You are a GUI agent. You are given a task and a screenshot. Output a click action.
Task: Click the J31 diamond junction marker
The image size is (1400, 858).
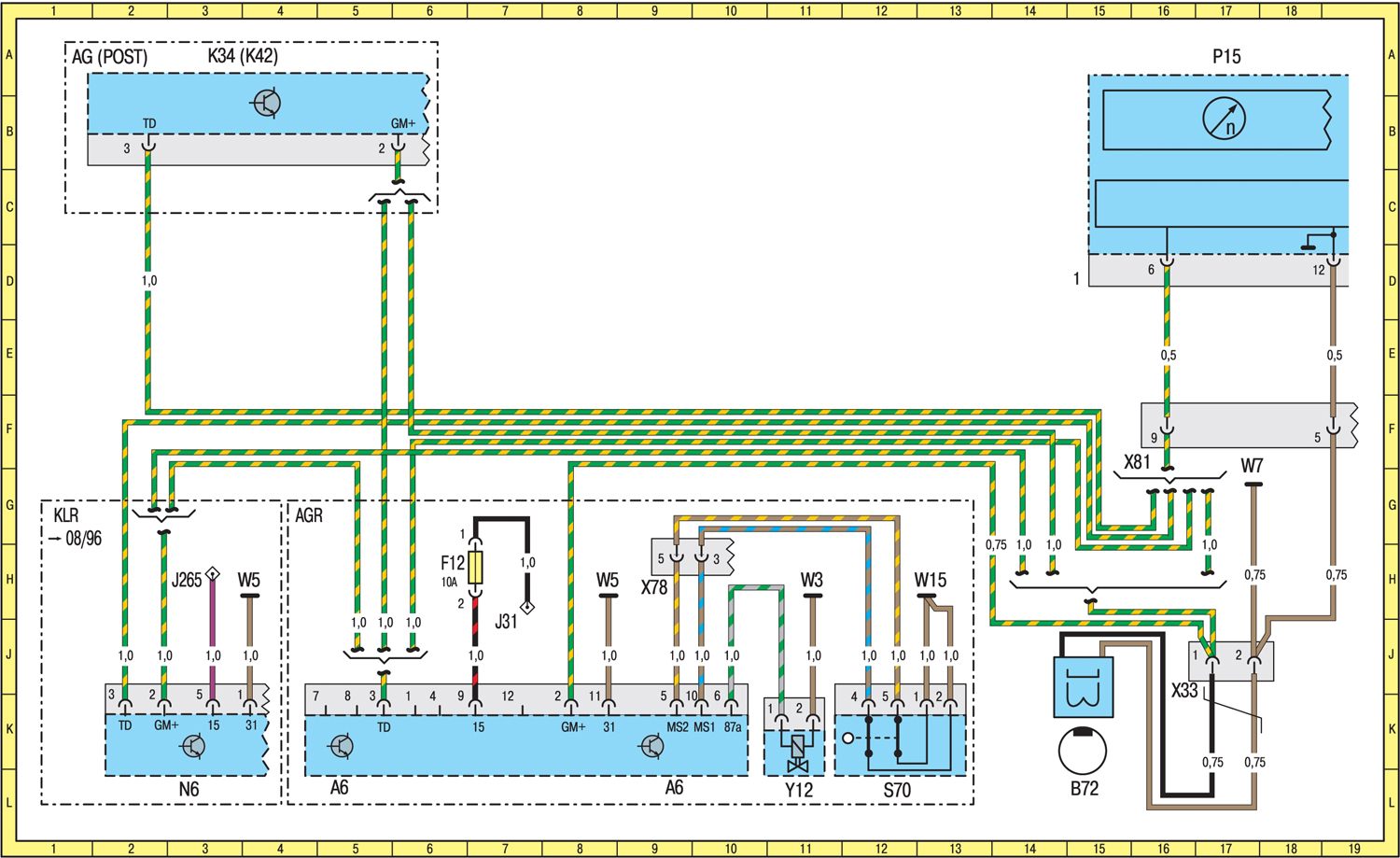pos(527,608)
